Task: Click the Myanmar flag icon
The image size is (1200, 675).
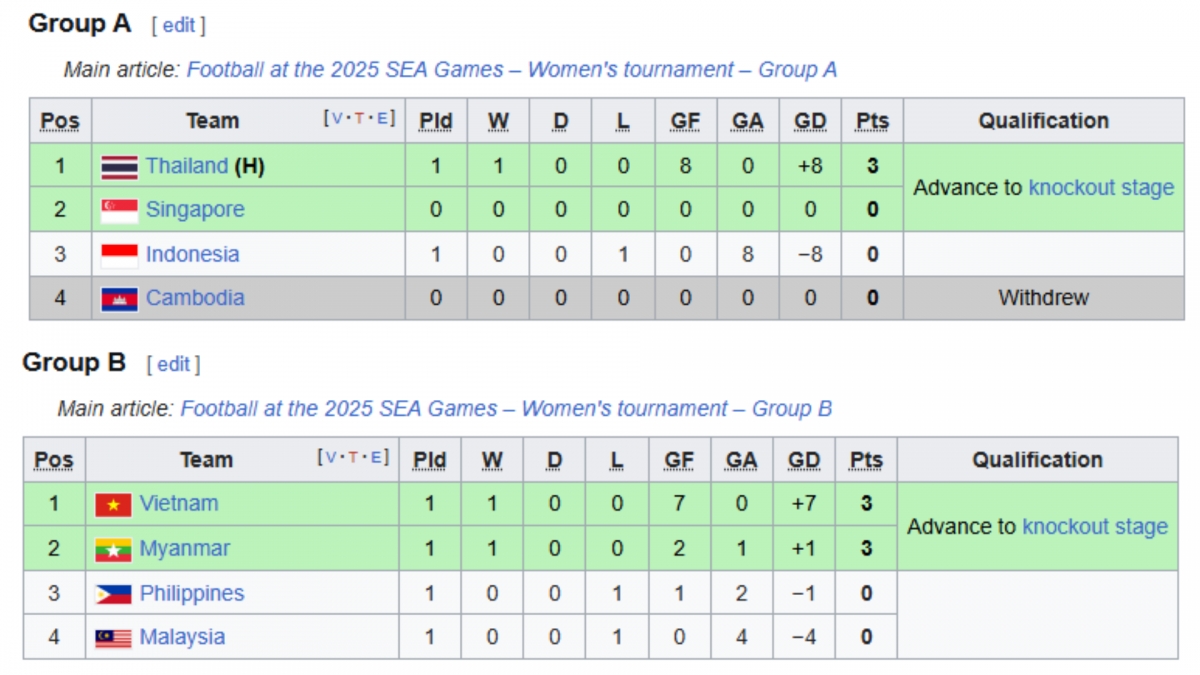Action: (x=113, y=549)
